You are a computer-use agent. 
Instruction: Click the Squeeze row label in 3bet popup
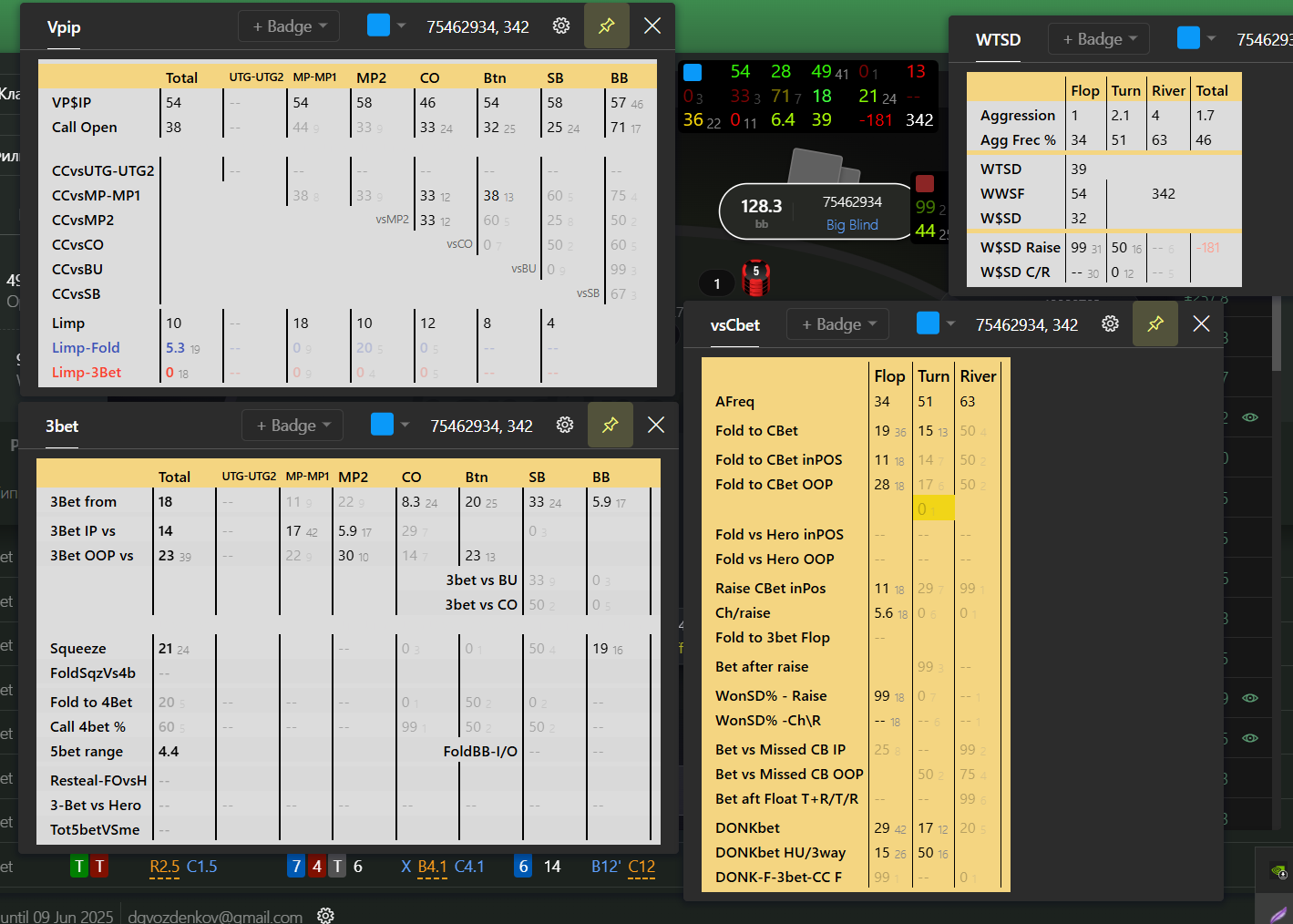[77, 649]
